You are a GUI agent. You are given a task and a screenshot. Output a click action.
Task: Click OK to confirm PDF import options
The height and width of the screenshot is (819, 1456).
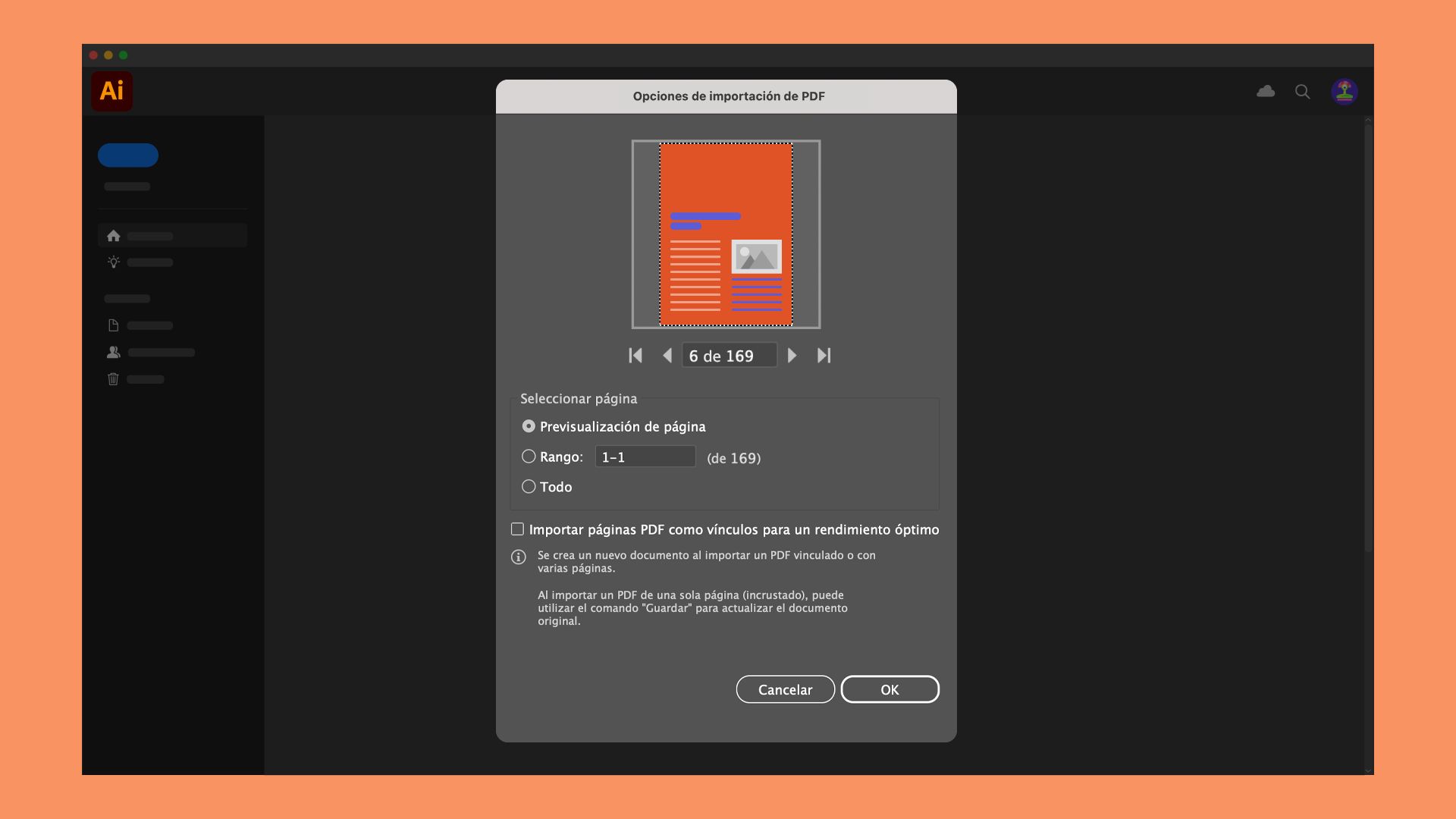pos(889,689)
